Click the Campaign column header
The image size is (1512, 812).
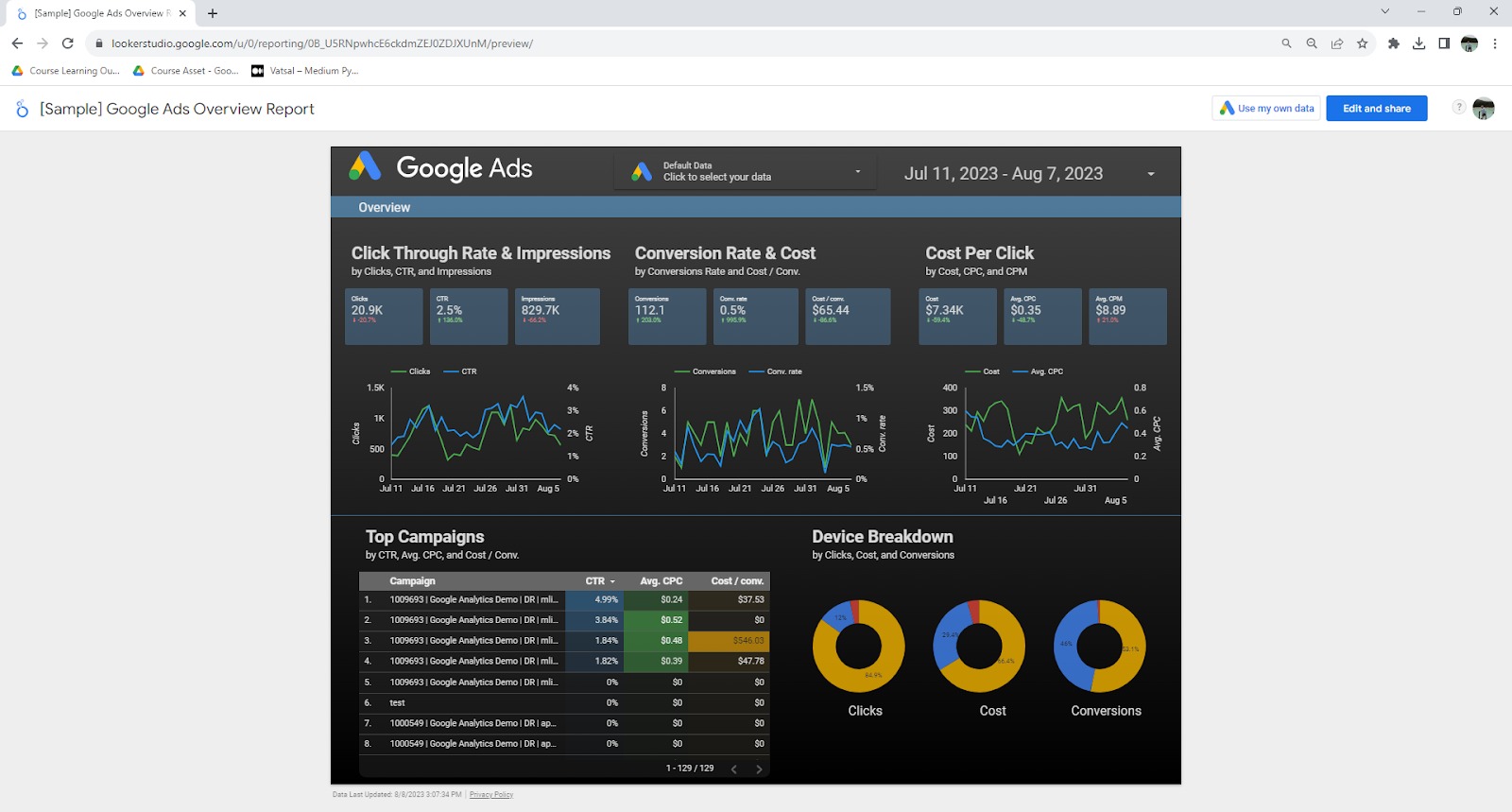tap(412, 581)
